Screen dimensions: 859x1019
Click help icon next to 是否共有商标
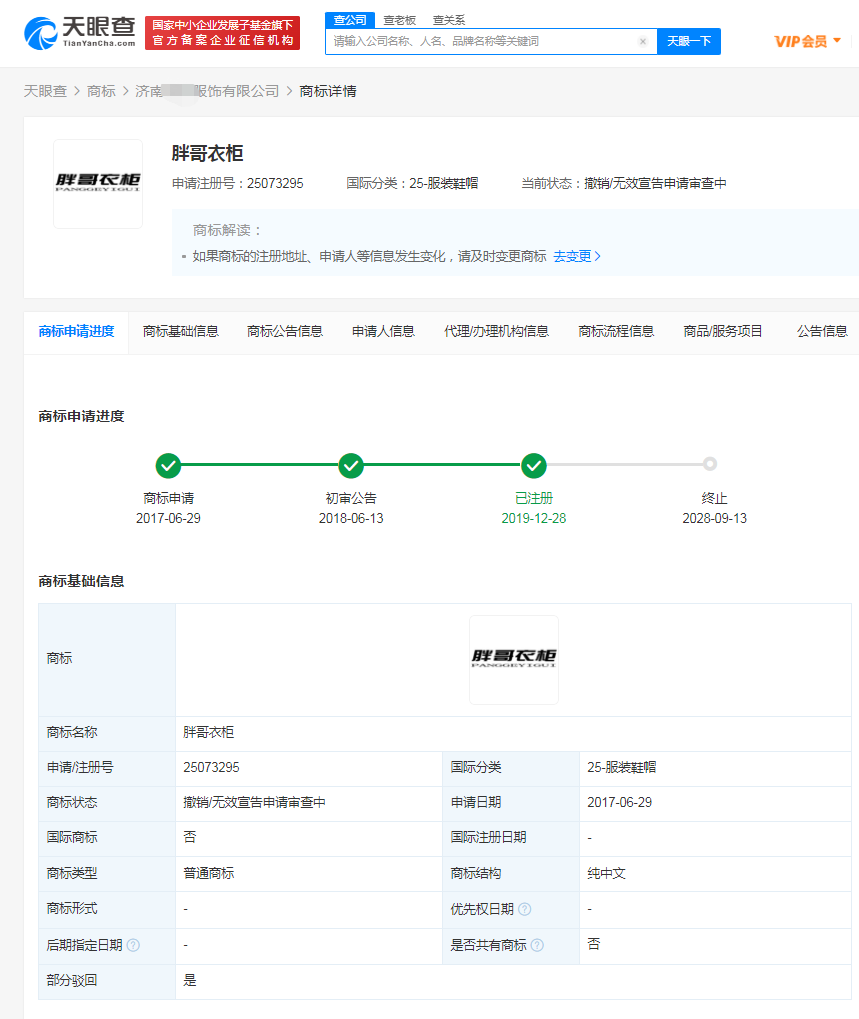(x=537, y=945)
